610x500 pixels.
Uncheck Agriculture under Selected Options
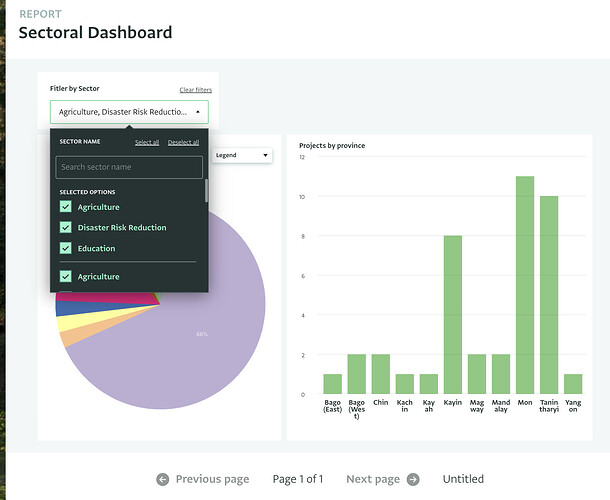click(66, 207)
